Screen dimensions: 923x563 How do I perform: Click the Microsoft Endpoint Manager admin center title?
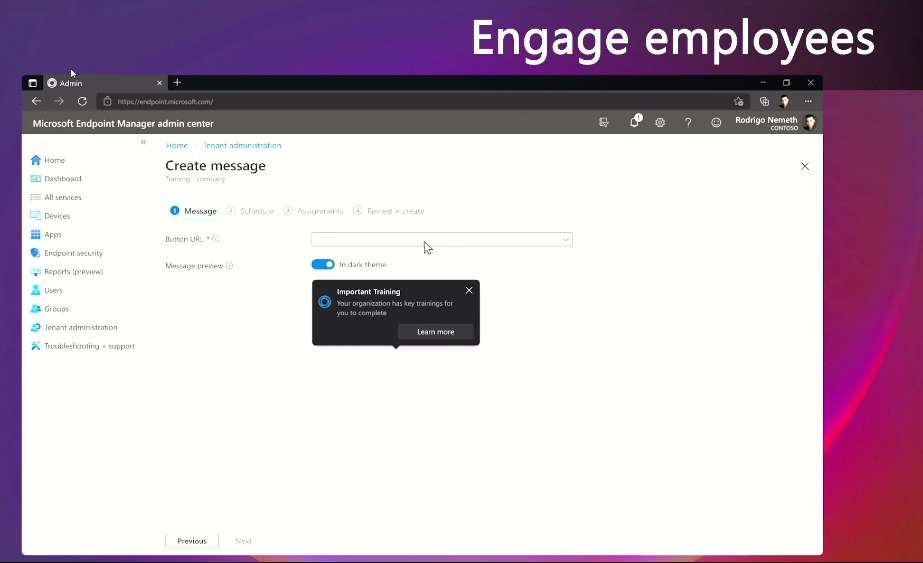point(123,124)
